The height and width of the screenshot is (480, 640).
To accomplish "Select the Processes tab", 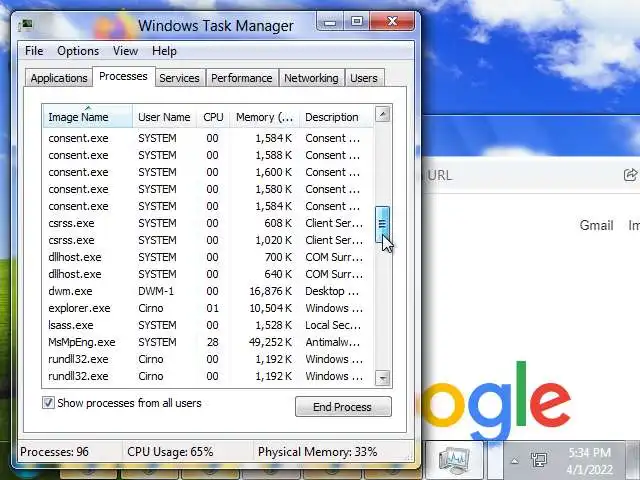I will [123, 76].
